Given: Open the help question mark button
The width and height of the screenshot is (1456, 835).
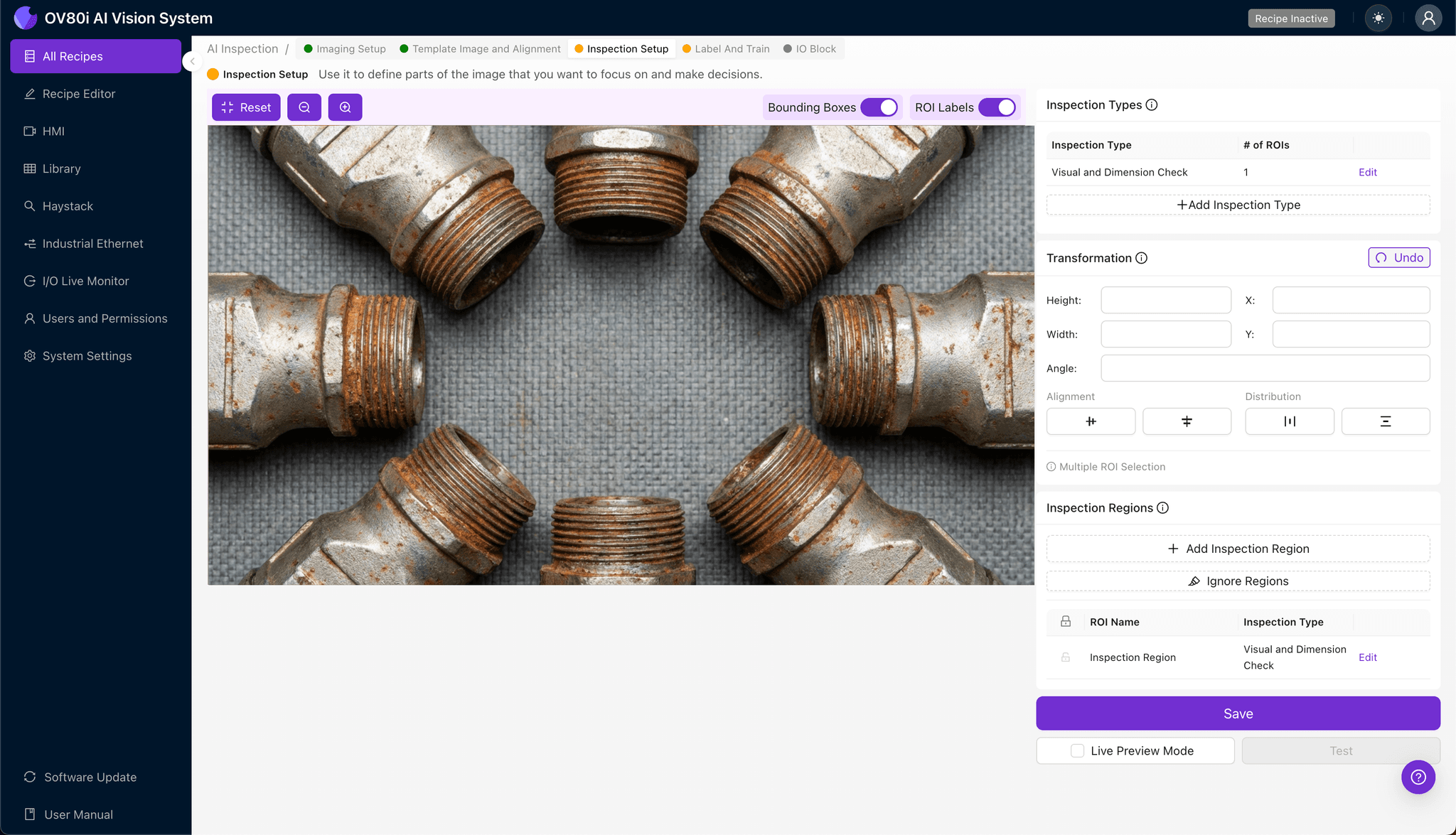Looking at the screenshot, I should pos(1418,777).
